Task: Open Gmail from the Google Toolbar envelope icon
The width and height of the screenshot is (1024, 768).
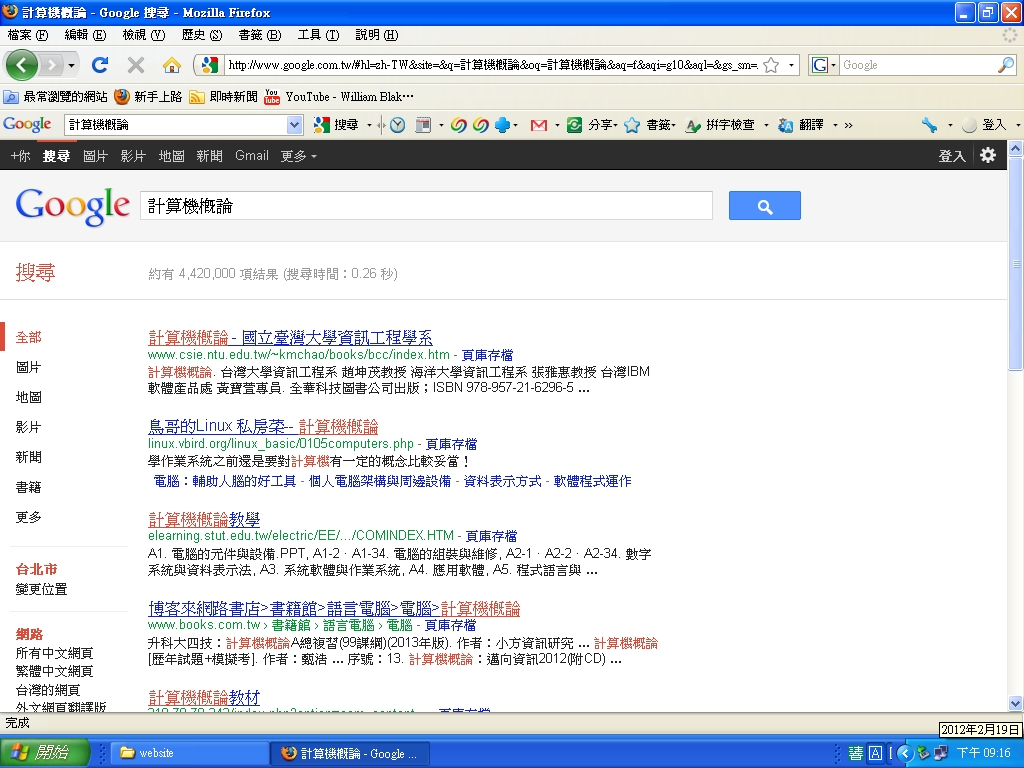Action: 539,125
